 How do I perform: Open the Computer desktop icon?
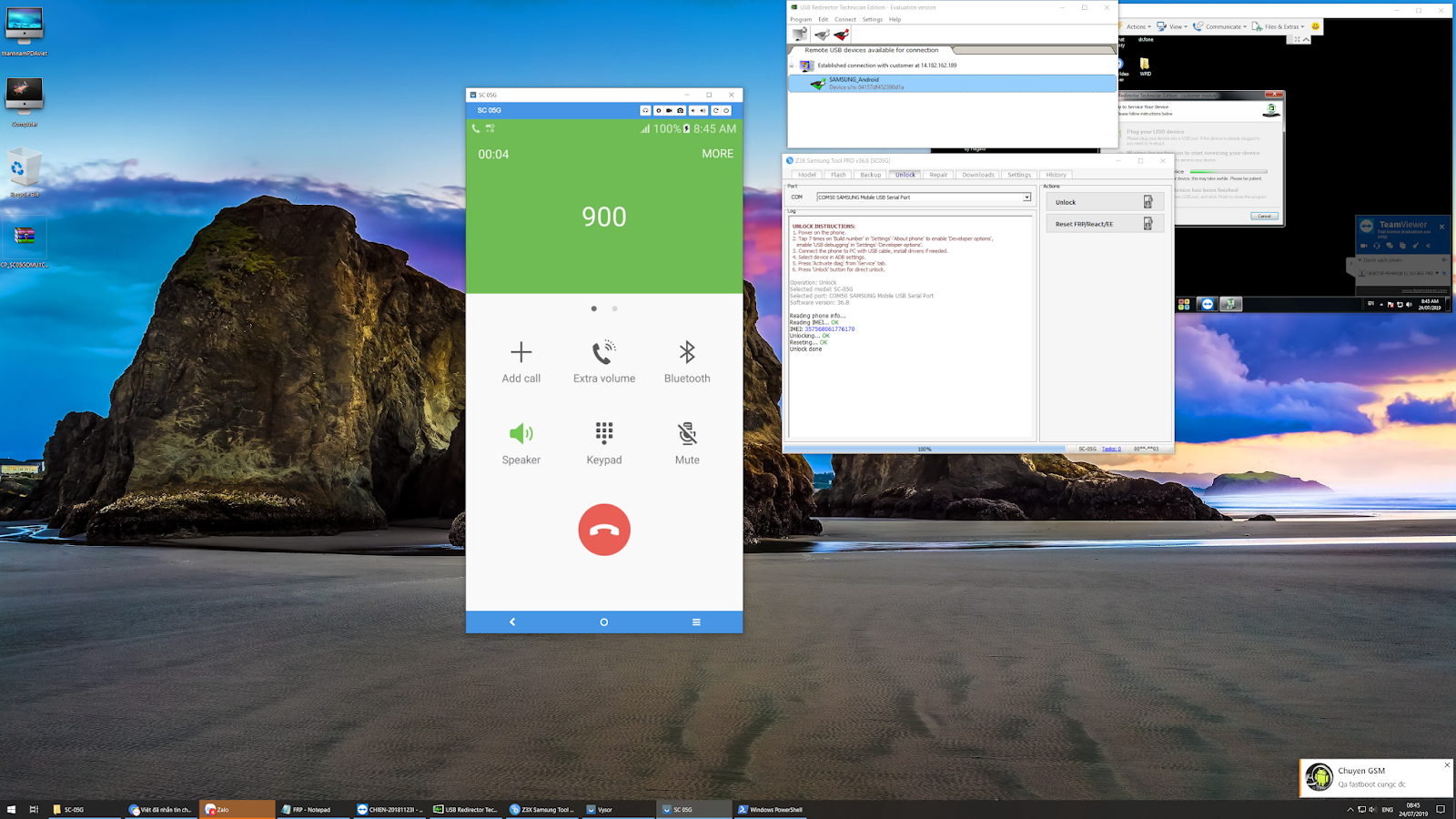[24, 102]
